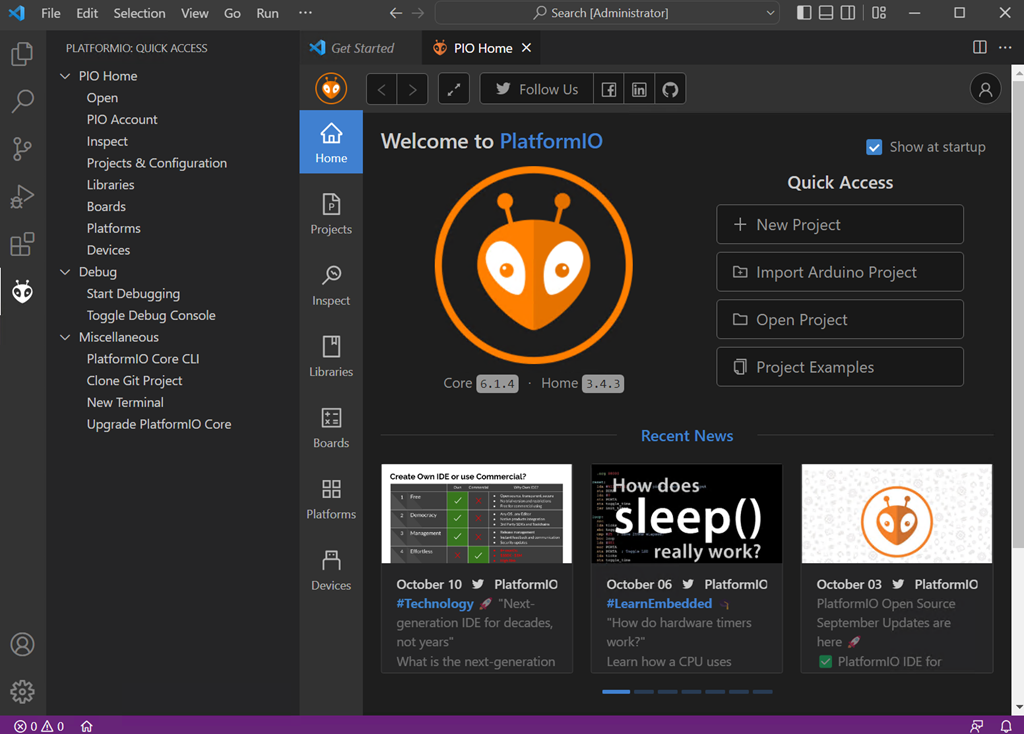This screenshot has width=1024, height=734.
Task: Click the LinkedIn icon in PIO toolbar
Action: (x=639, y=89)
